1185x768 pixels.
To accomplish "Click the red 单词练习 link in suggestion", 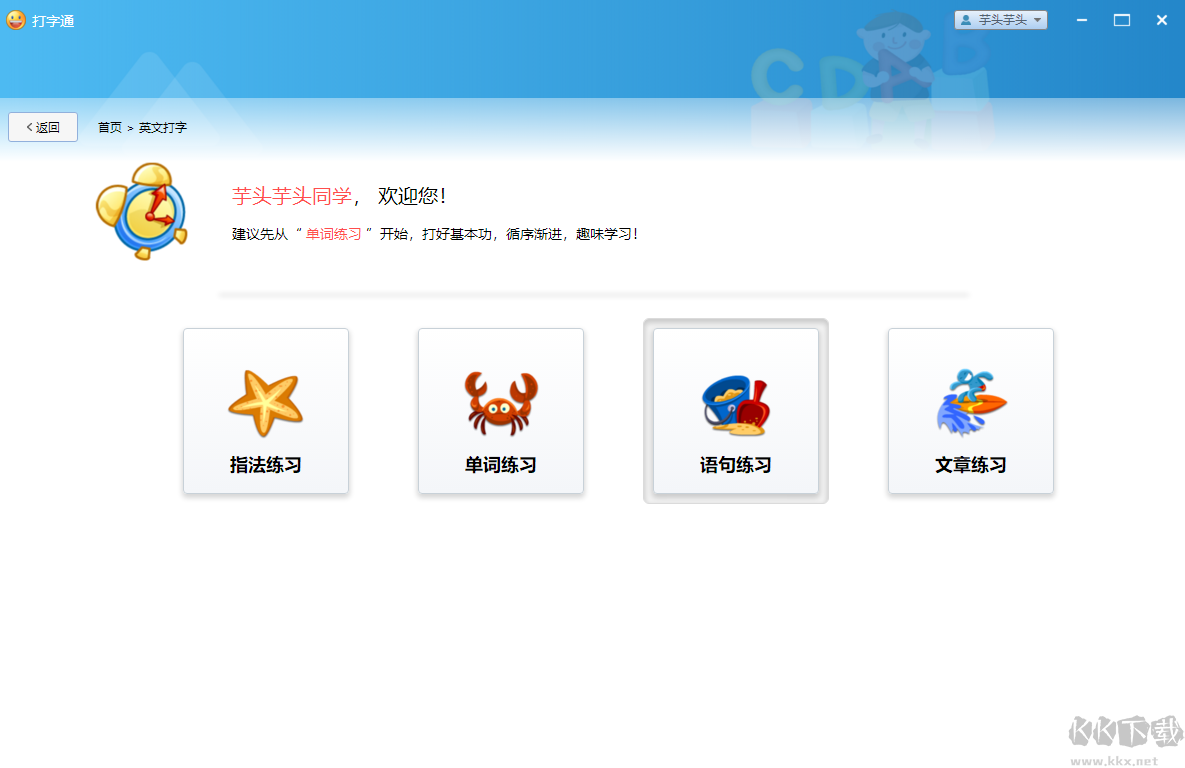I will (333, 234).
